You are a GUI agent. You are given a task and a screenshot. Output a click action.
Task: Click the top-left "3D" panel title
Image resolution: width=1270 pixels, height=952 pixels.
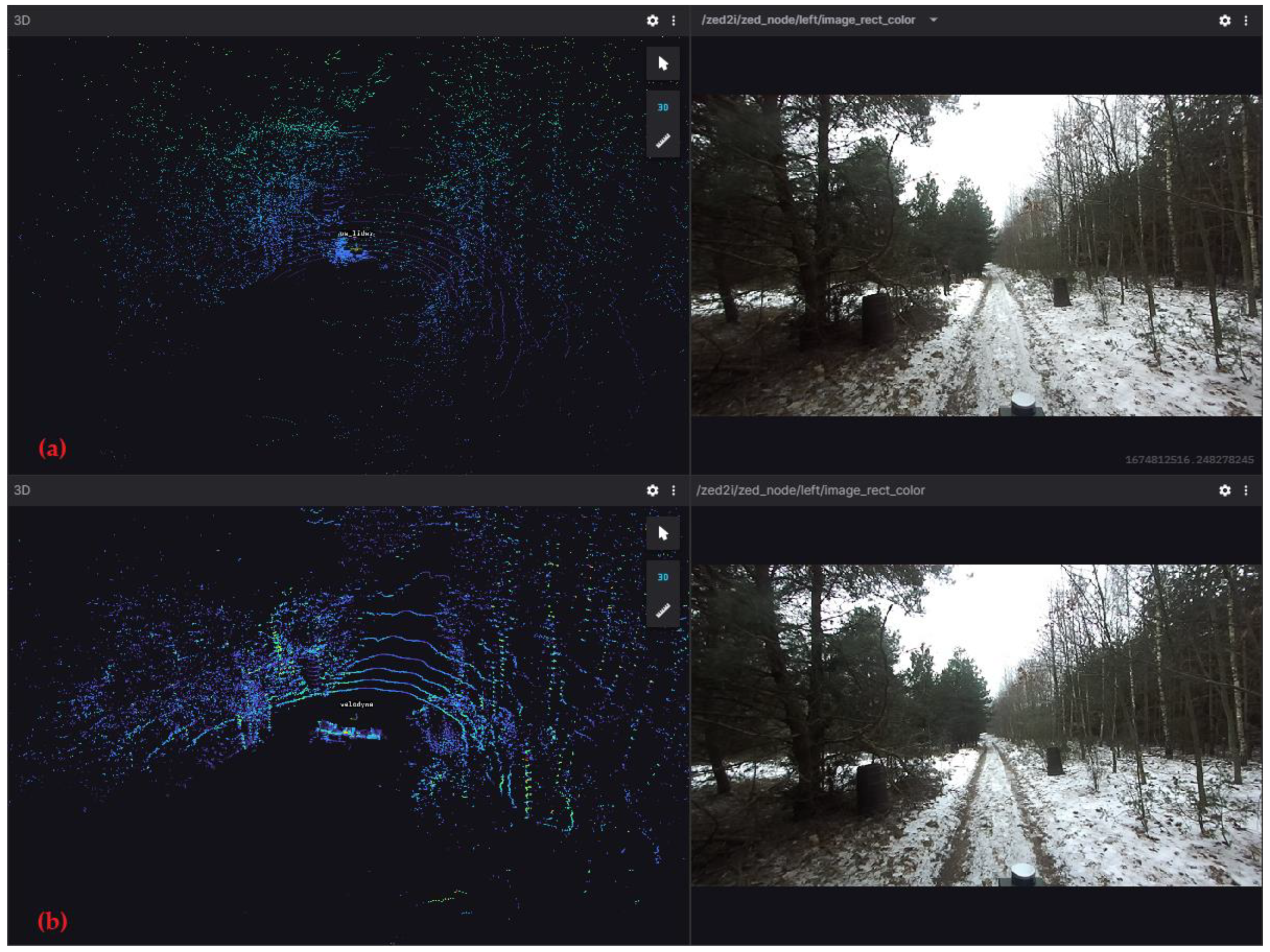click(x=22, y=21)
